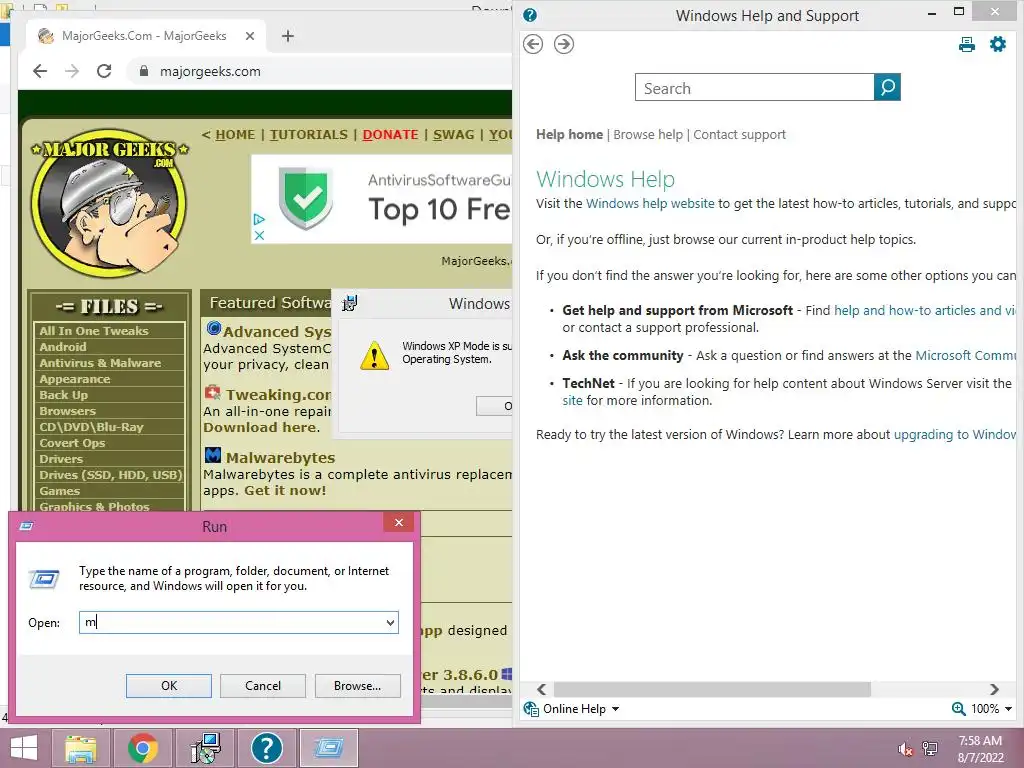Image resolution: width=1024 pixels, height=768 pixels.
Task: Open the DONATE menu link
Action: tap(390, 135)
